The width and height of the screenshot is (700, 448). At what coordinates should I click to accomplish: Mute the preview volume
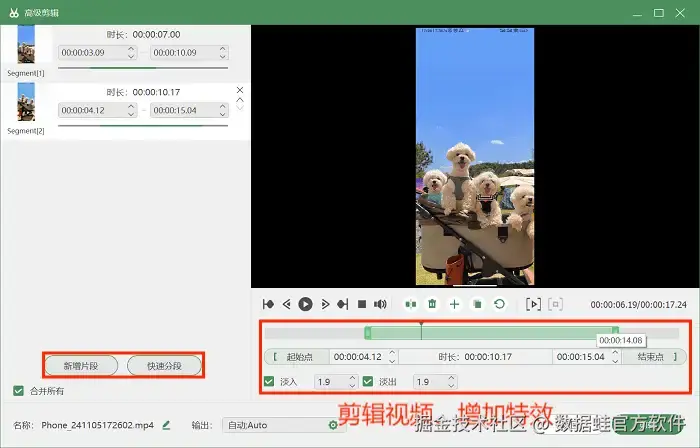click(380, 304)
